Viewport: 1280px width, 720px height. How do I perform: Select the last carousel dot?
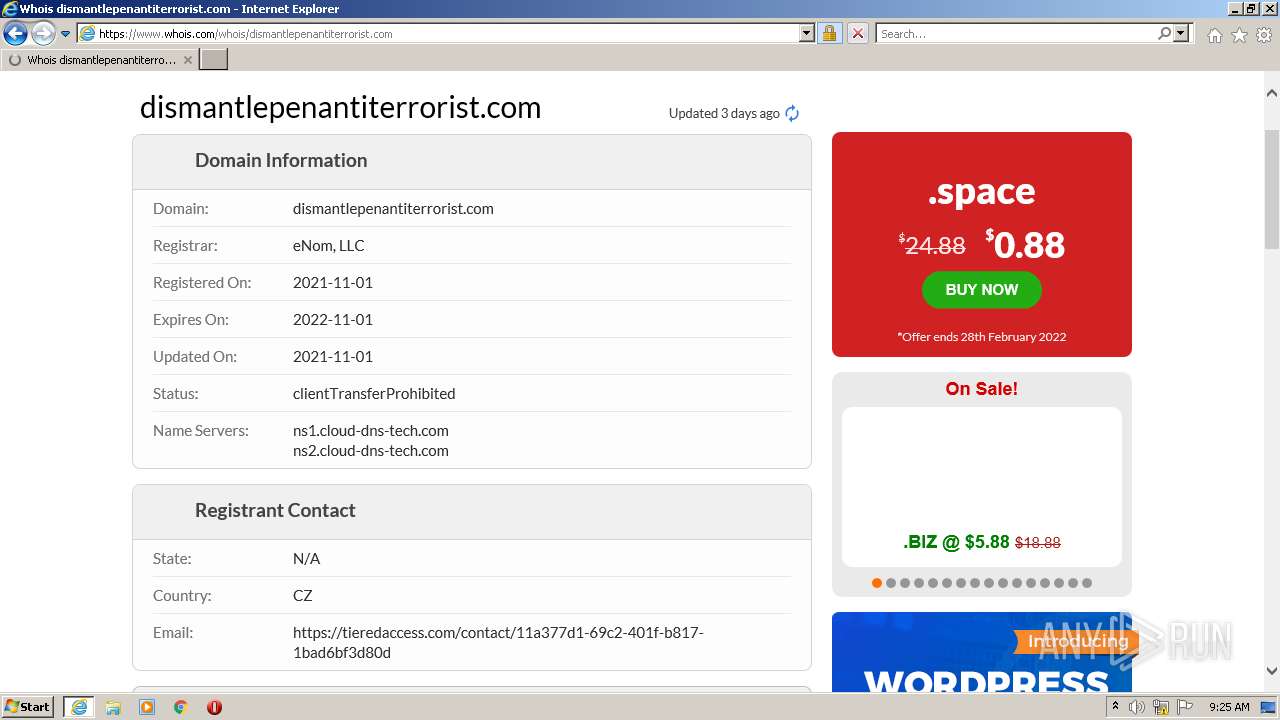pos(1087,583)
